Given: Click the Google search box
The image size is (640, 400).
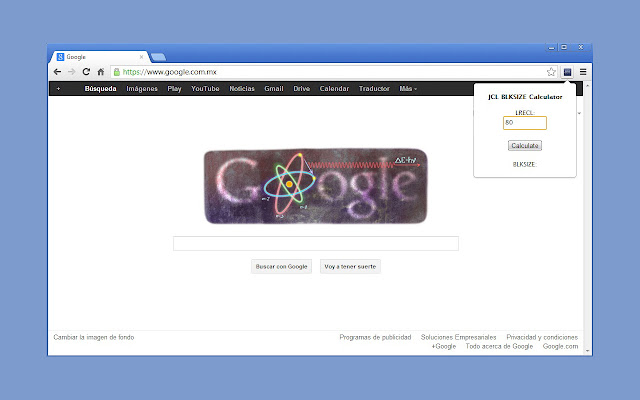Looking at the screenshot, I should [x=316, y=243].
